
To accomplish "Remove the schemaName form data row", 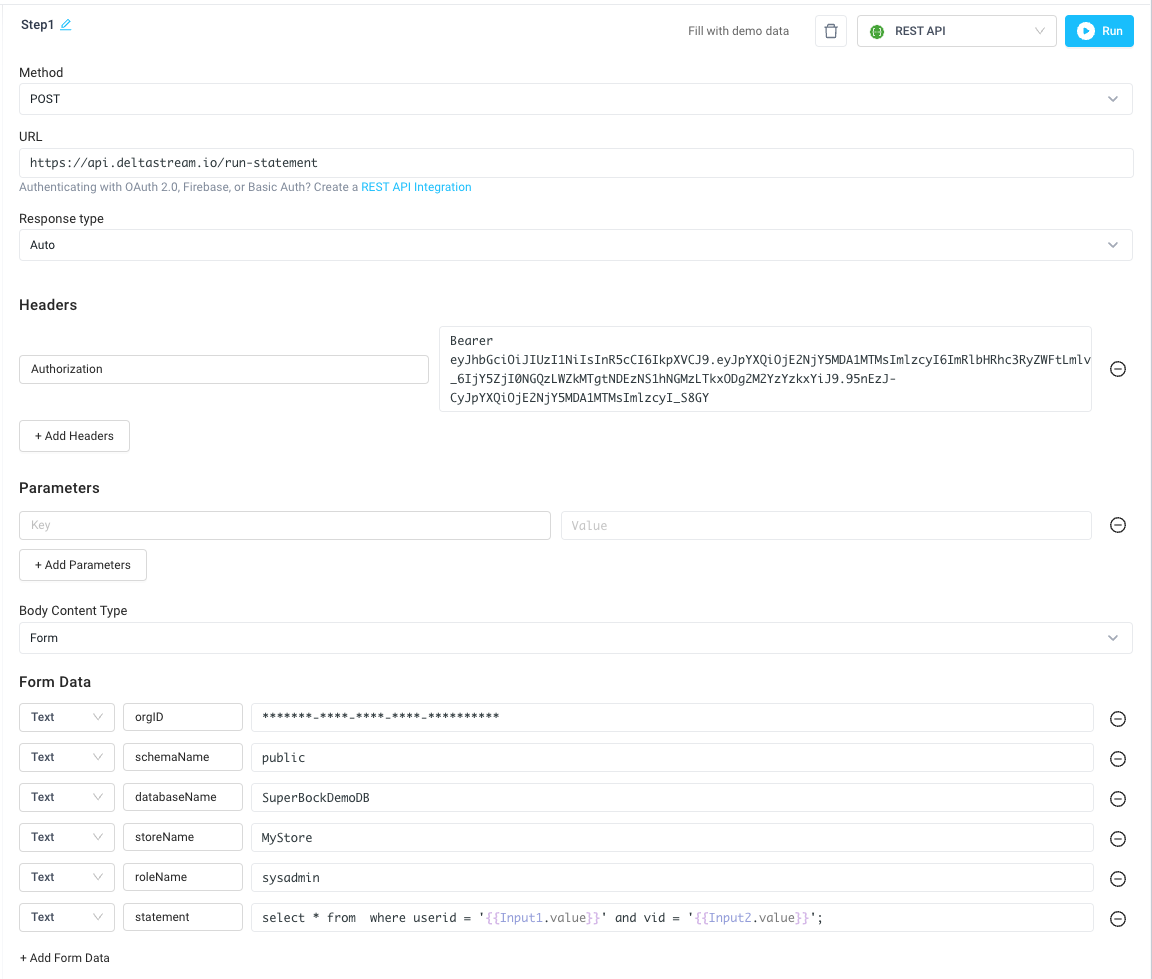I will (x=1117, y=759).
